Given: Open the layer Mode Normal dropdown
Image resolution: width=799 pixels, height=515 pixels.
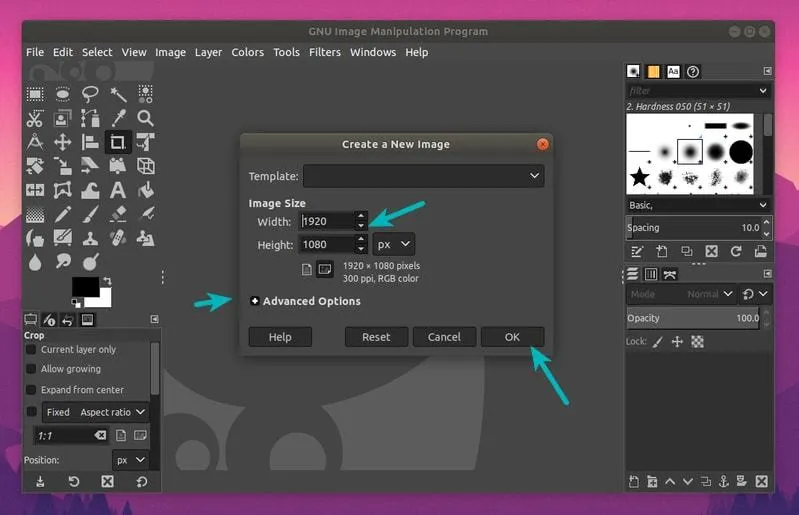Looking at the screenshot, I should click(681, 294).
